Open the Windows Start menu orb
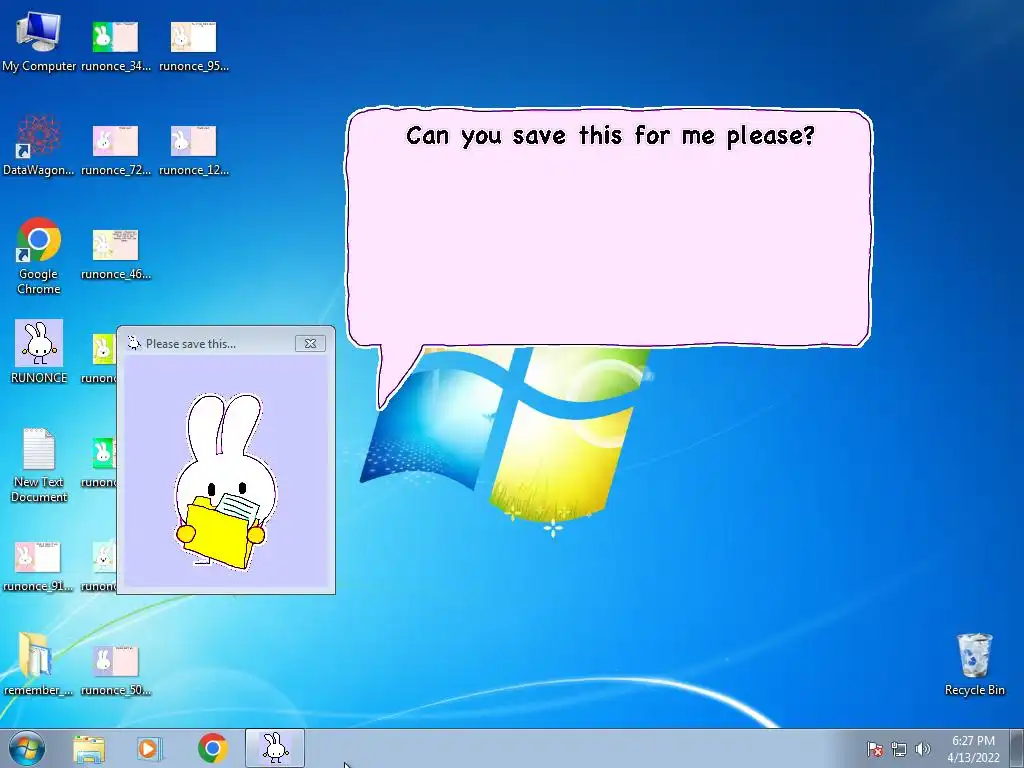1024x768 pixels. 27,748
